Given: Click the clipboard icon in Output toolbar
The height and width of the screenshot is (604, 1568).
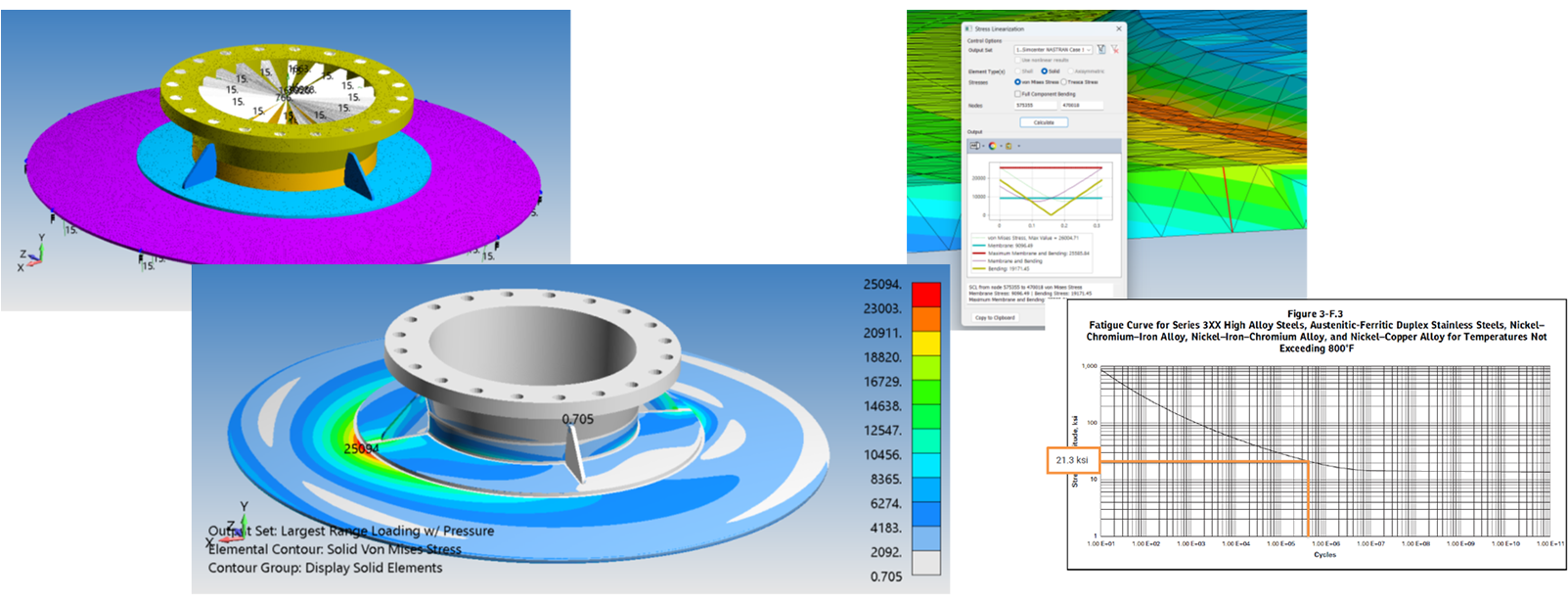Looking at the screenshot, I should click(x=1008, y=146).
